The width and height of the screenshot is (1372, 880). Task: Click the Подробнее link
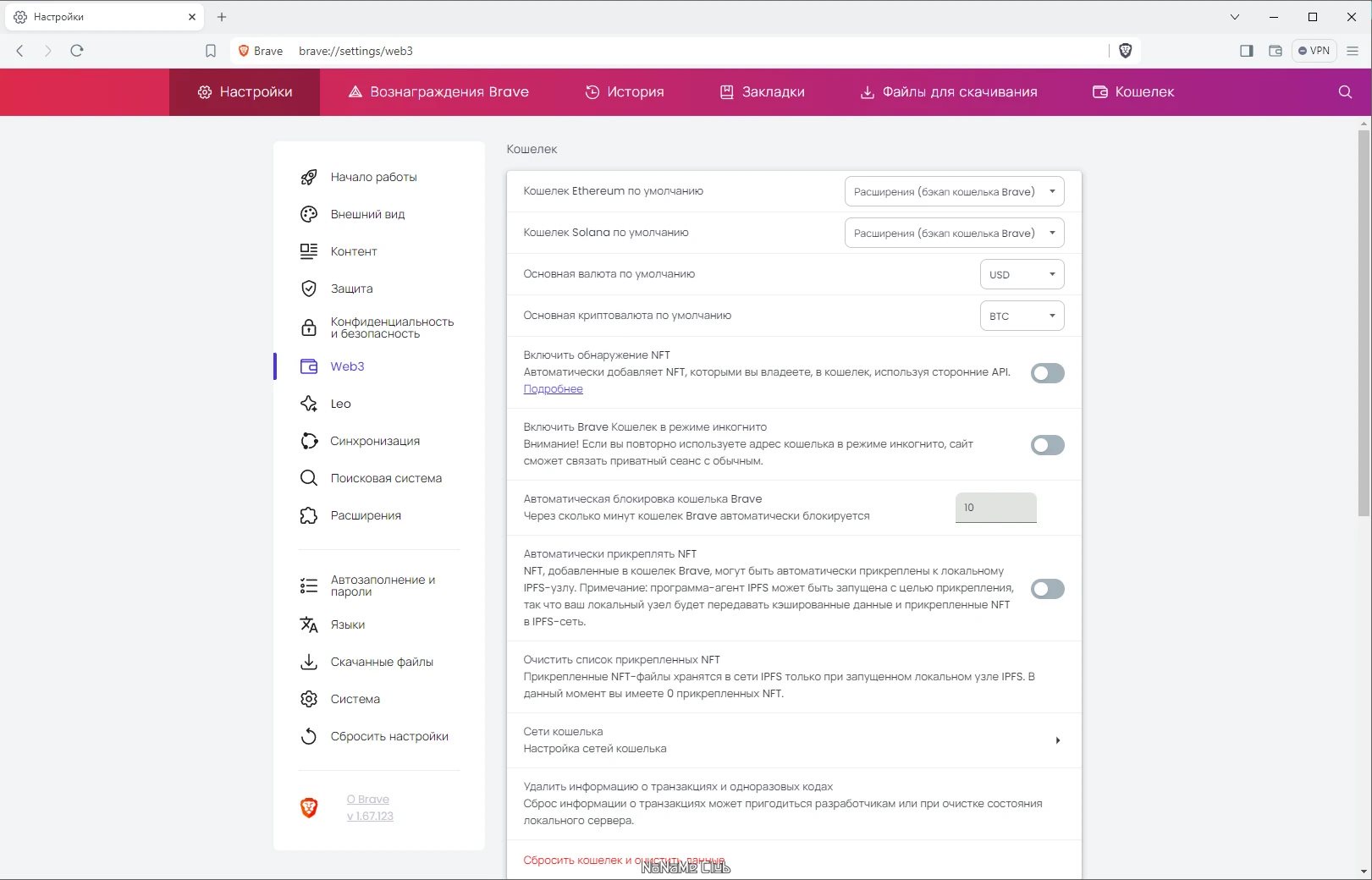[553, 389]
